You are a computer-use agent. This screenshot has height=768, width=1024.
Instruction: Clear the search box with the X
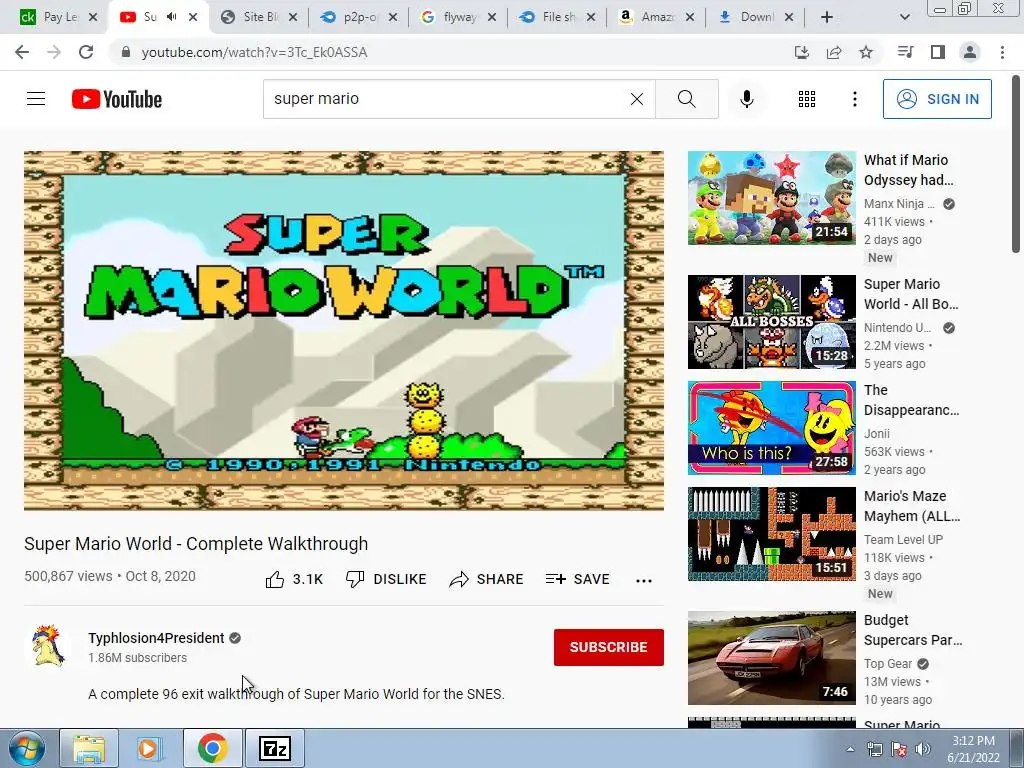[637, 99]
